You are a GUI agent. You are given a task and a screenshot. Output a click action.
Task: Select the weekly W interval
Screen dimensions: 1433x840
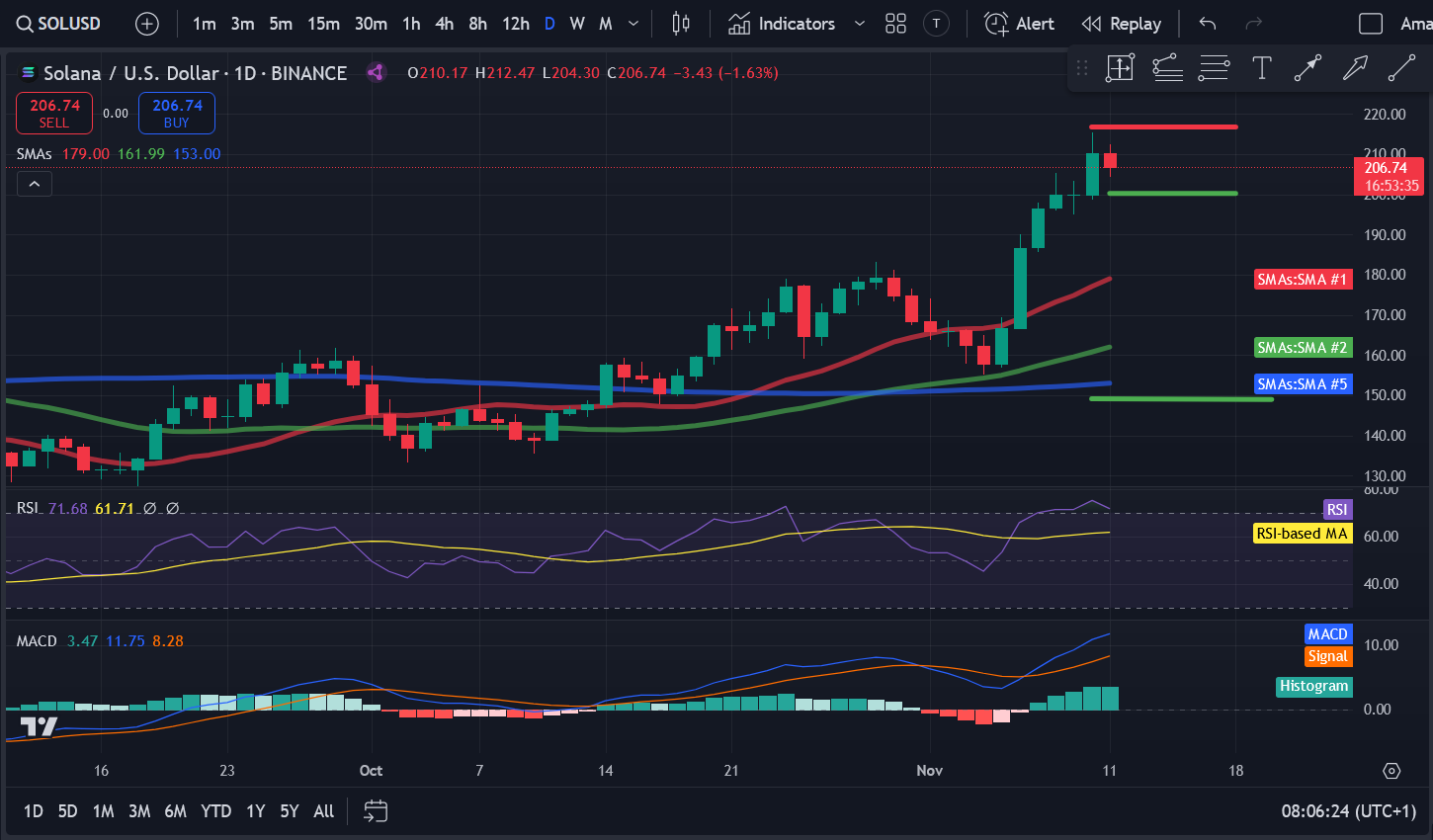577,24
